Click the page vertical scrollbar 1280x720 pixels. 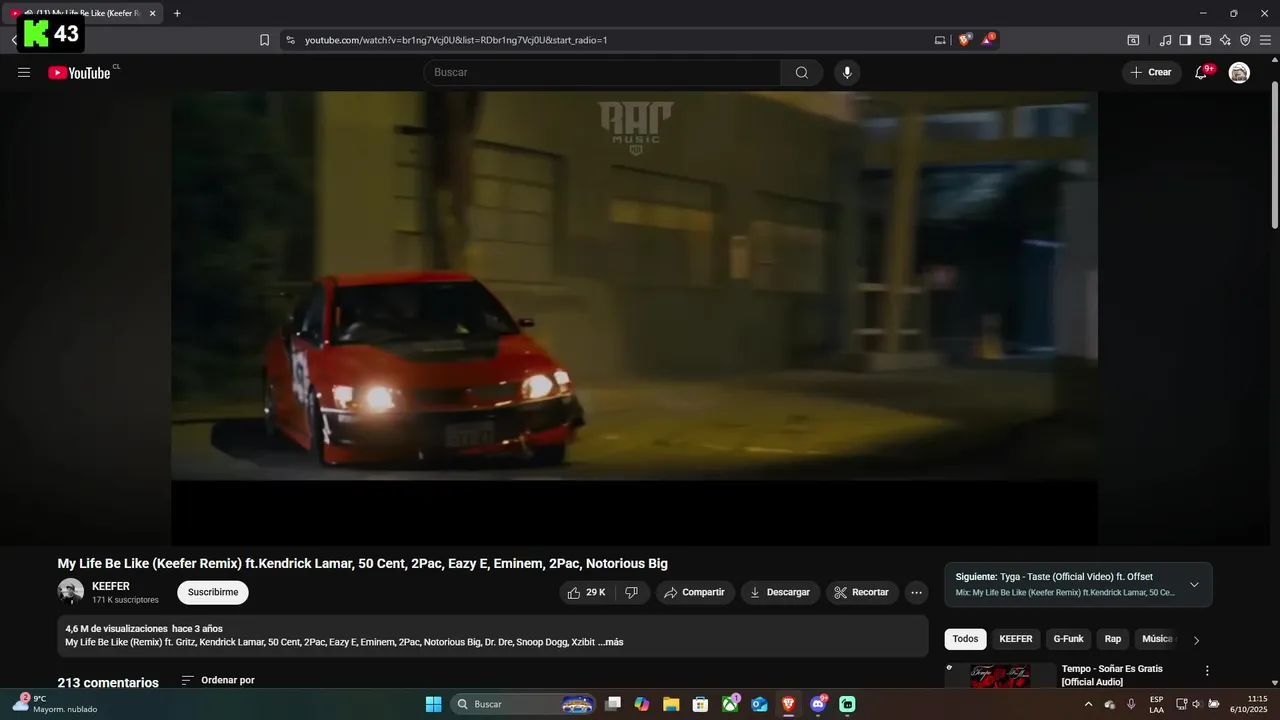1275,155
